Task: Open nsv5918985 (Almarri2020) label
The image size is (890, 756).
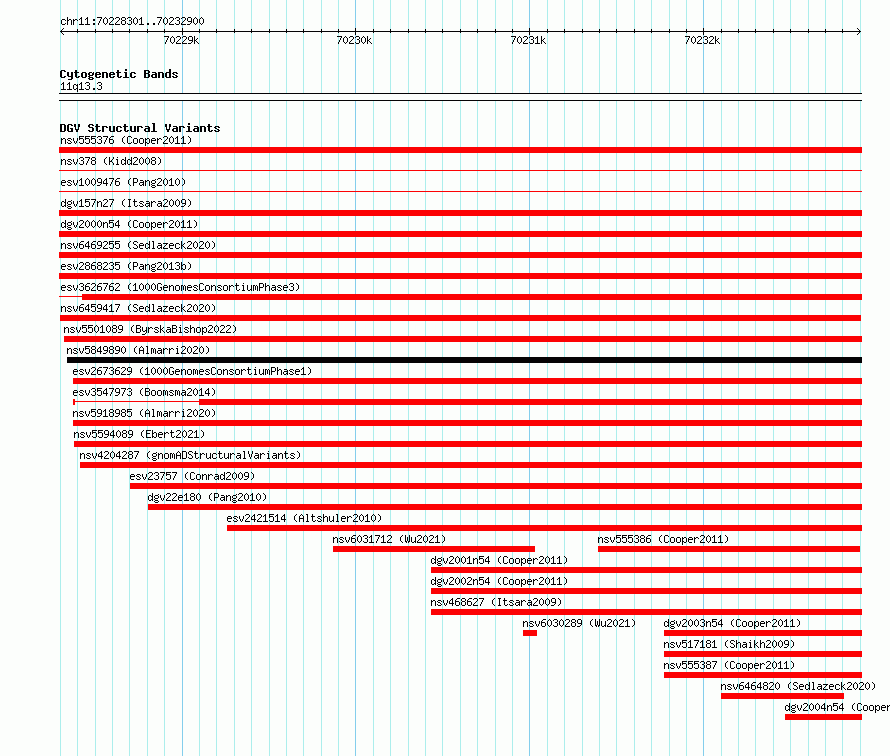Action: [x=144, y=413]
